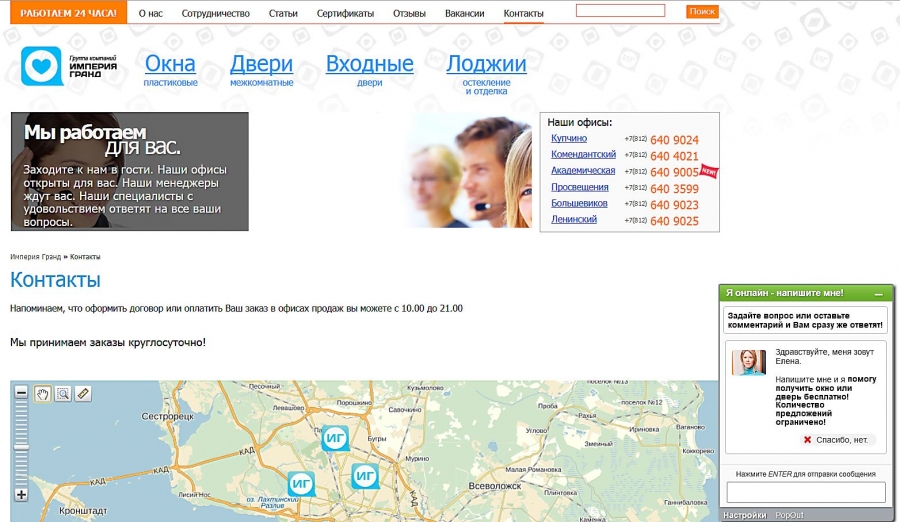Zoom out the map with minus button

pyautogui.click(x=22, y=393)
